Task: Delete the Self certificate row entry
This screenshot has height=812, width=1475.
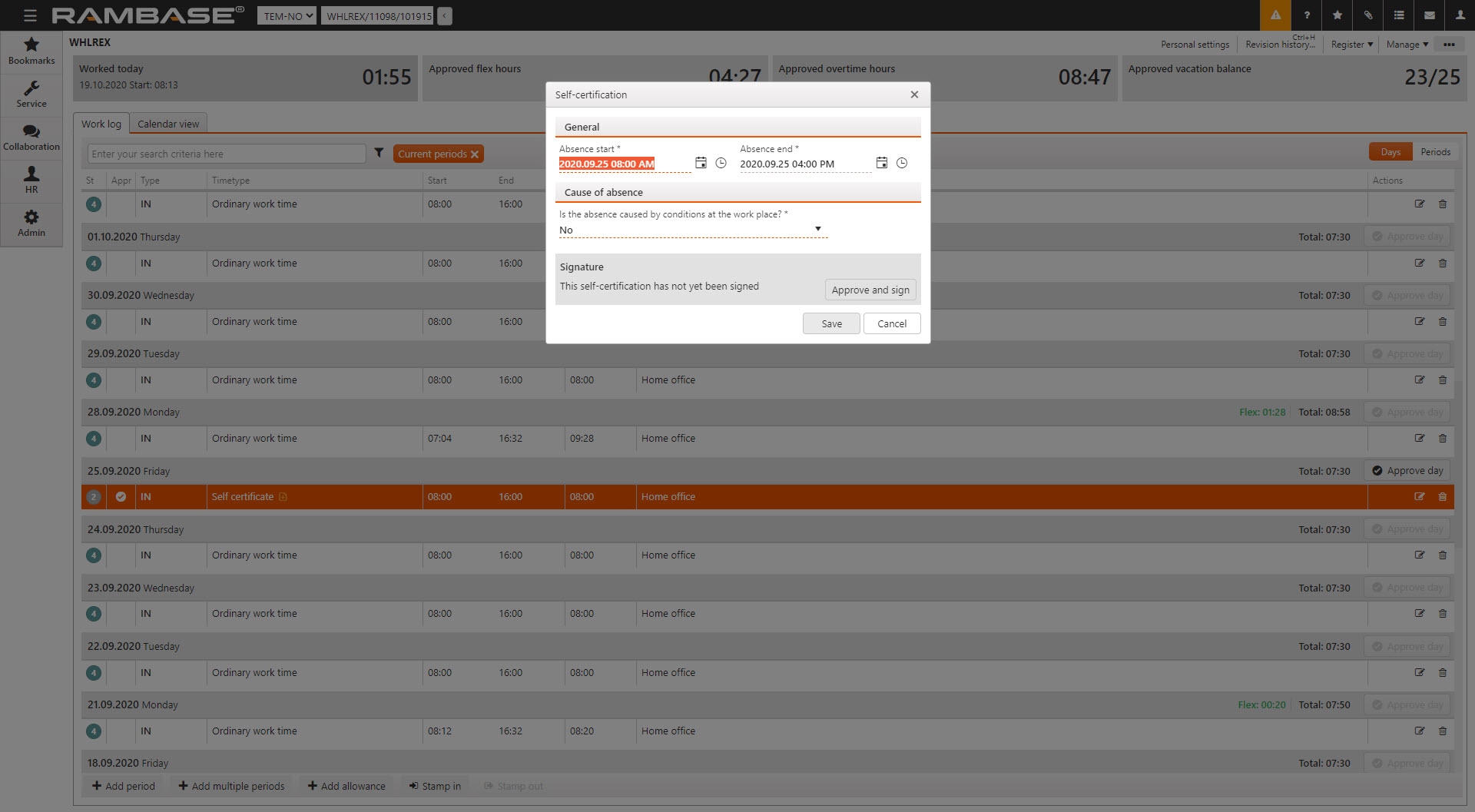Action: pos(1443,497)
